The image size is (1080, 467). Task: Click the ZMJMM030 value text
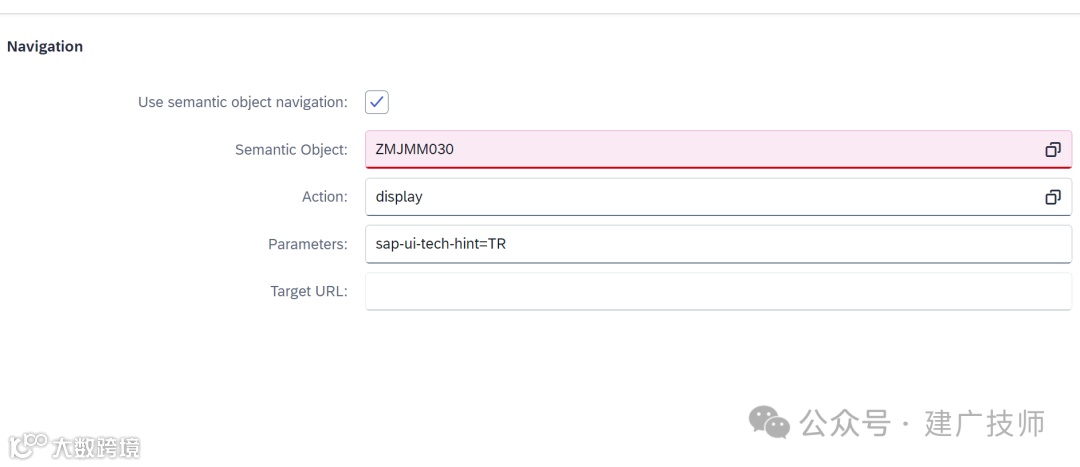point(414,150)
